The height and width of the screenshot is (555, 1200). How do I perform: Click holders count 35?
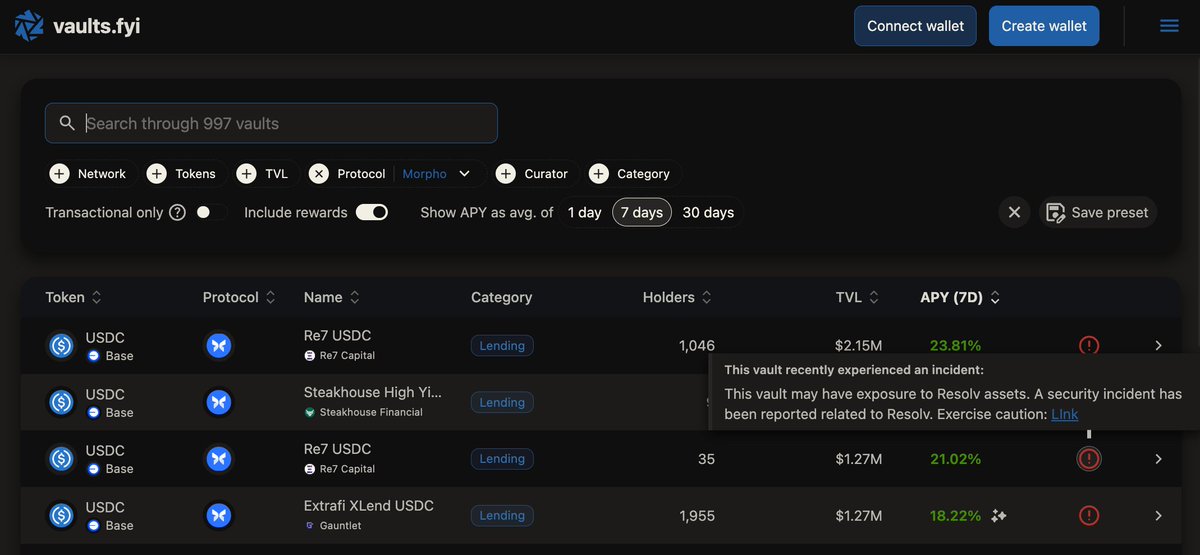tap(706, 459)
